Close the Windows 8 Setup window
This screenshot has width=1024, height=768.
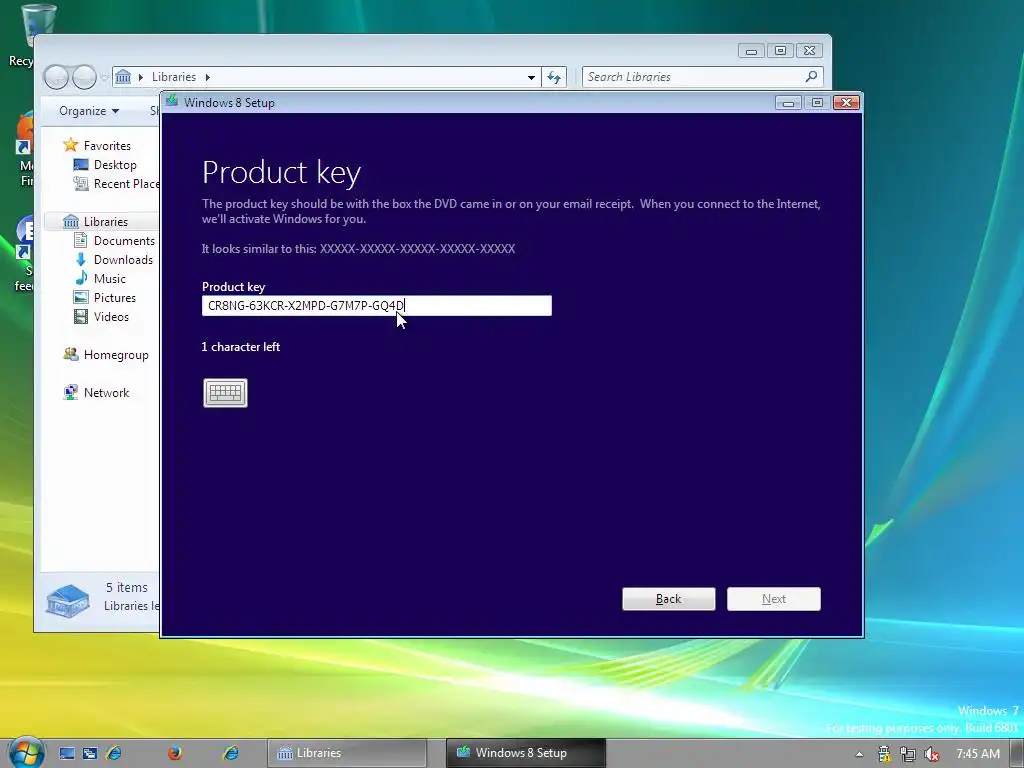click(846, 103)
